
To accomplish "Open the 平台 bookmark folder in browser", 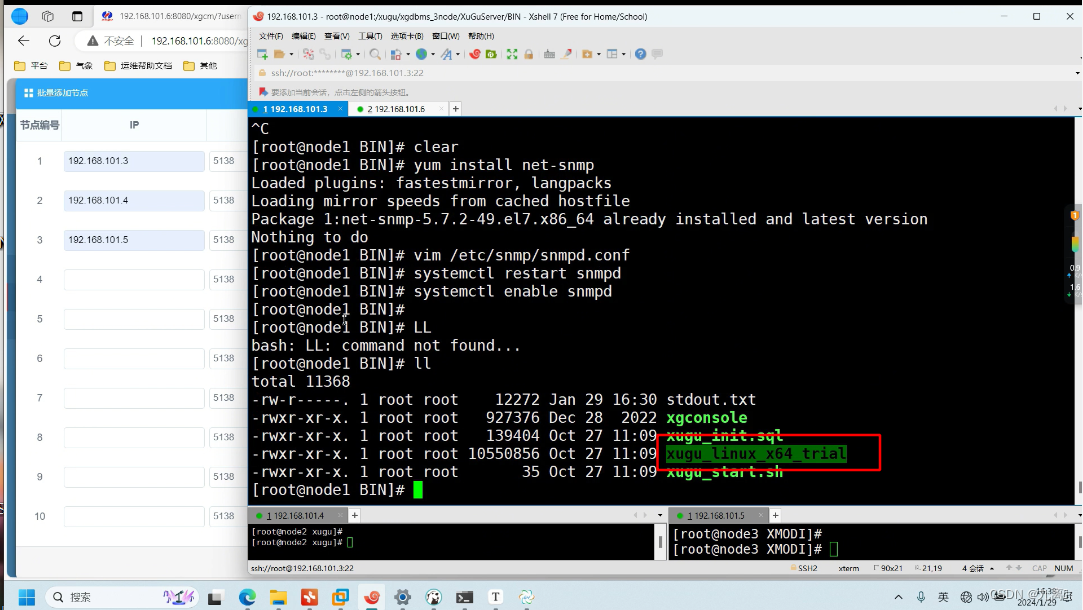I will point(31,66).
